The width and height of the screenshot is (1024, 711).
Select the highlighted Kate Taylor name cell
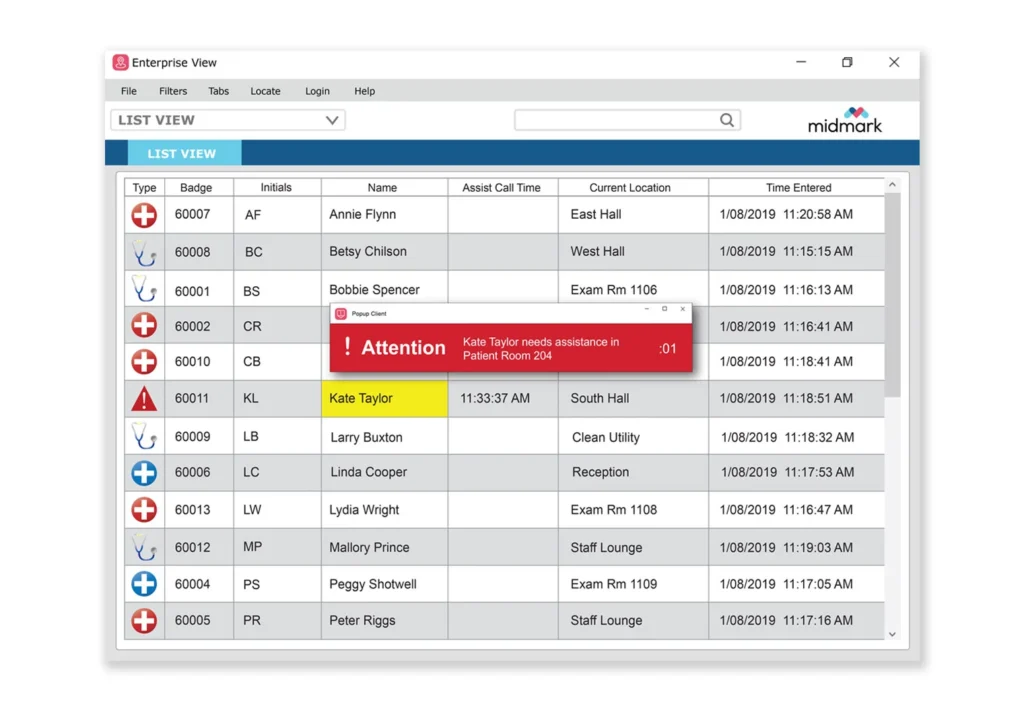click(384, 399)
